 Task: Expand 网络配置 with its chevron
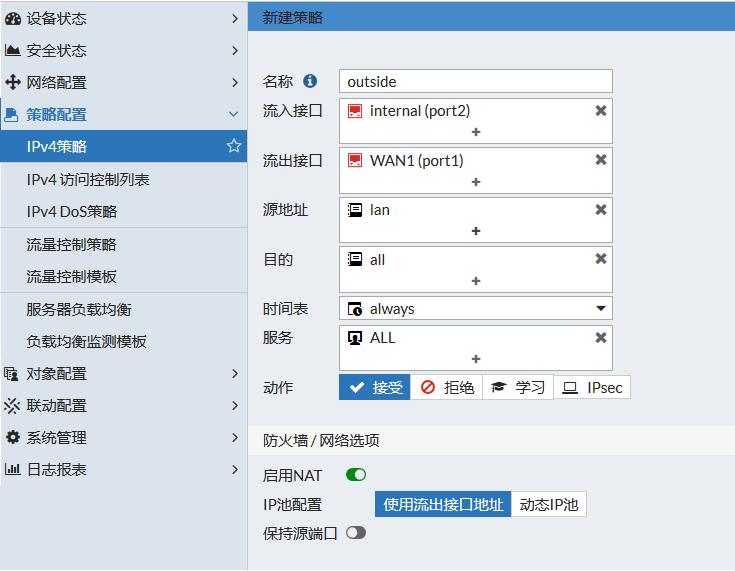click(x=235, y=83)
